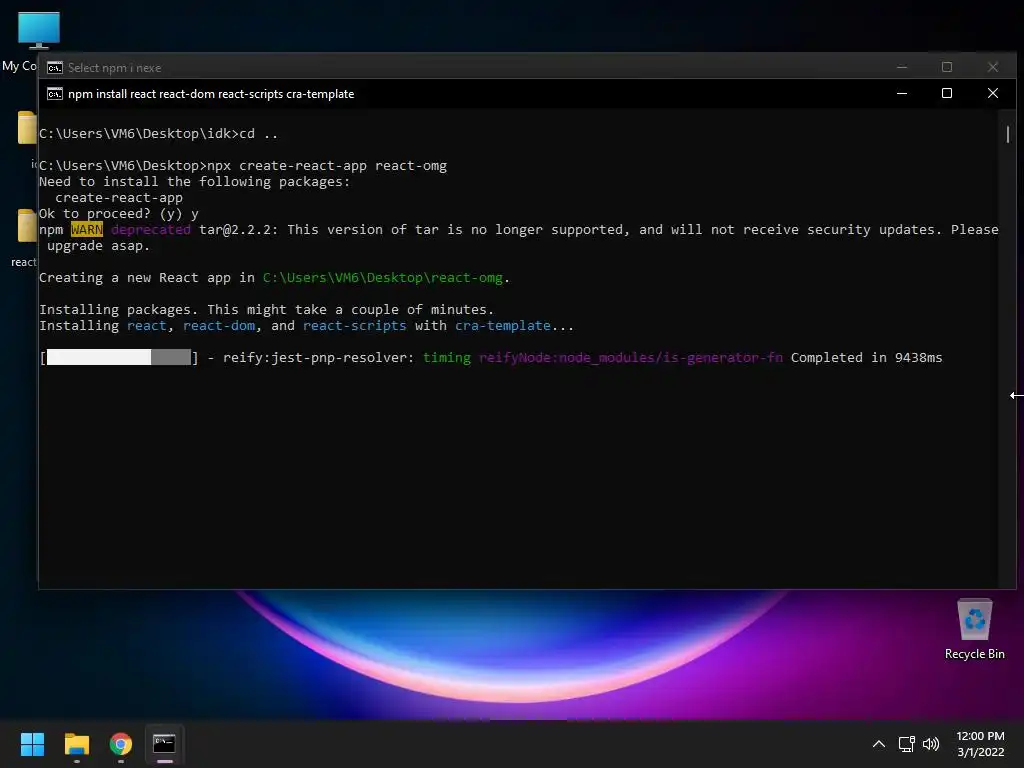1024x768 pixels.
Task: Click the purple 'deprecated' word
Action: [x=151, y=229]
